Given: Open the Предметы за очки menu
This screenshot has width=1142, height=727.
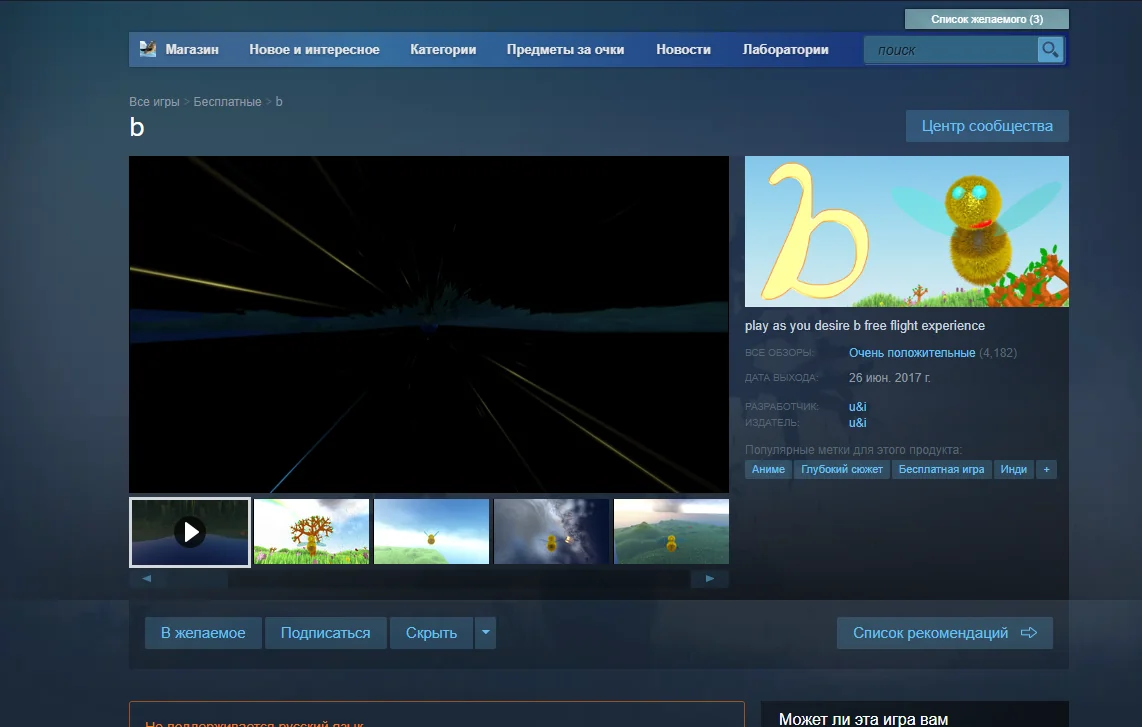Looking at the screenshot, I should point(565,50).
